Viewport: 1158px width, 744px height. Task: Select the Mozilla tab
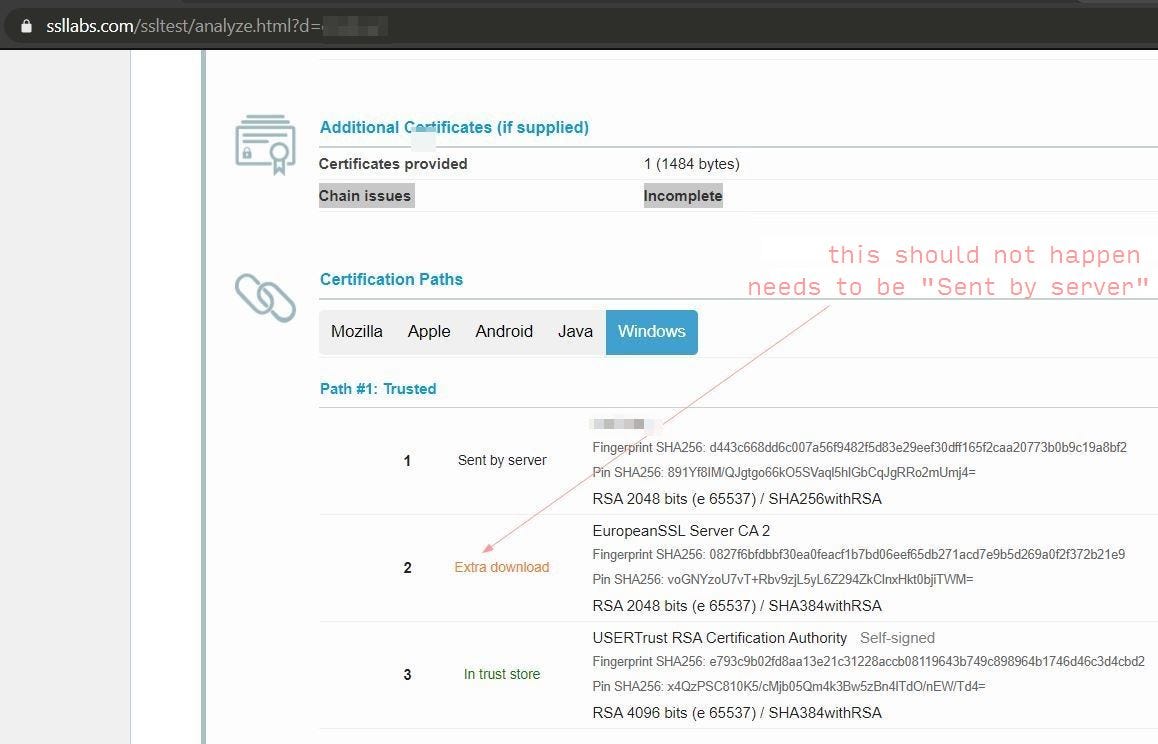pyautogui.click(x=357, y=332)
